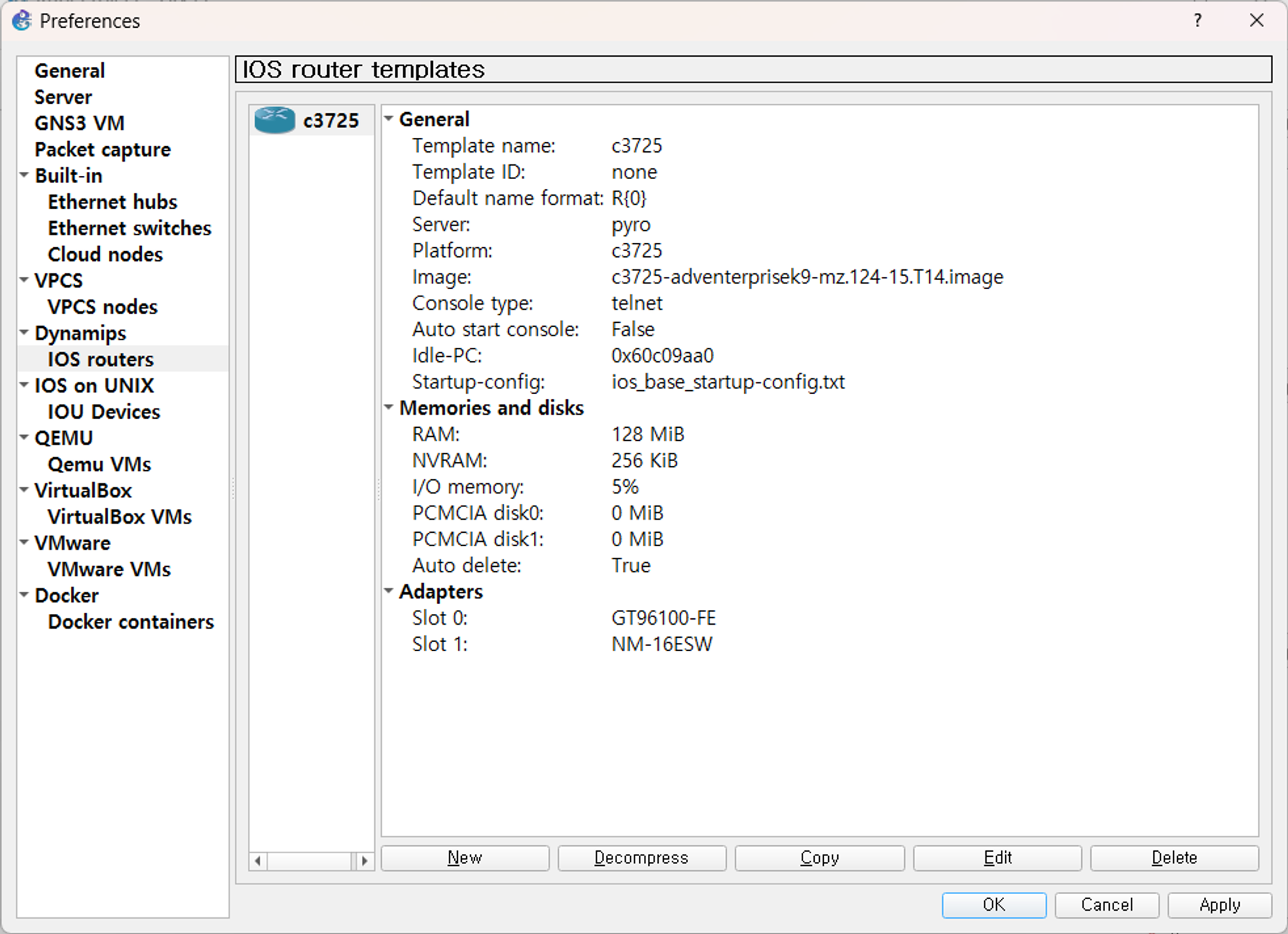Collapse the General details group arrow
Image resolution: width=1288 pixels, height=934 pixels.
(389, 119)
